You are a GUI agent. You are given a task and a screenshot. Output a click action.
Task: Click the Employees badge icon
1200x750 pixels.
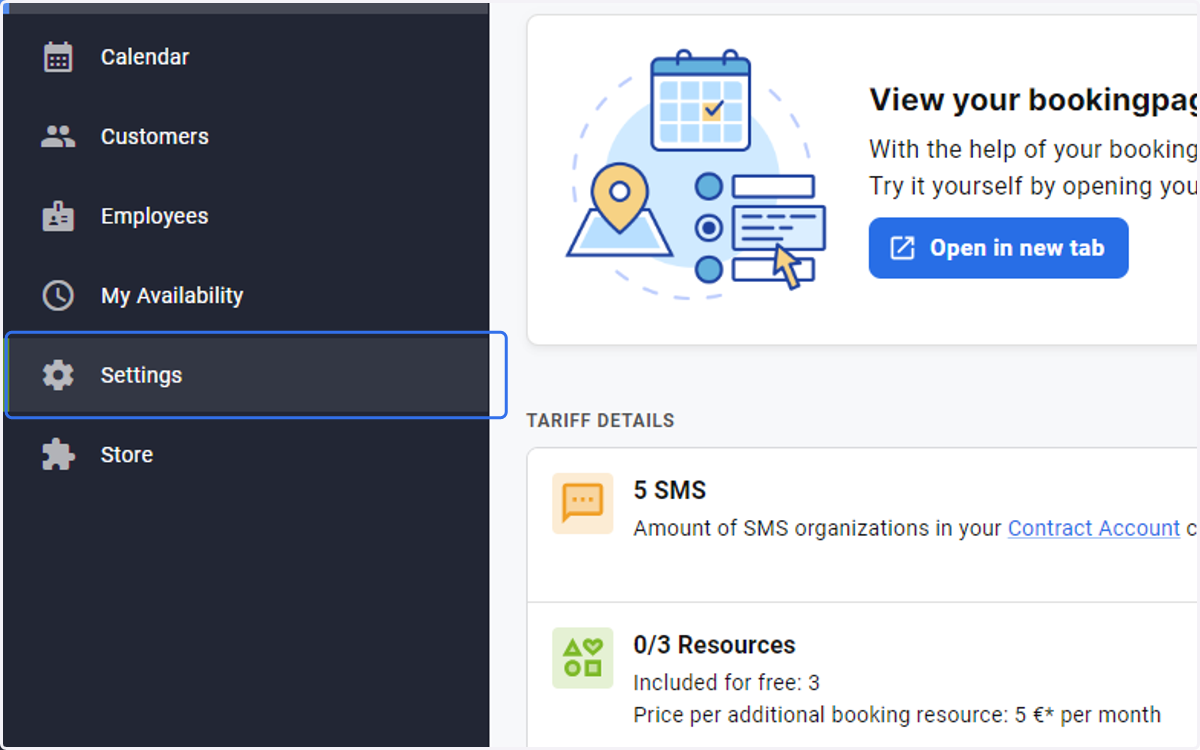pos(58,216)
